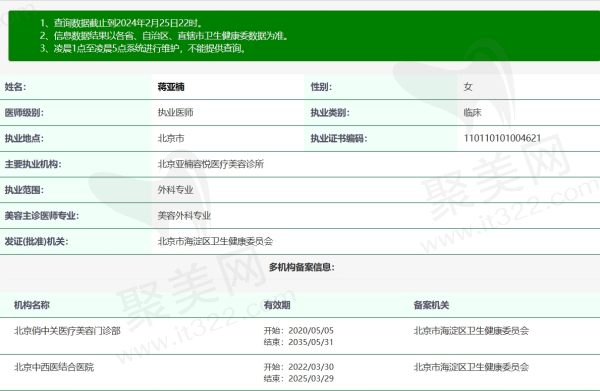Click the '执业类别:' label

click(330, 112)
